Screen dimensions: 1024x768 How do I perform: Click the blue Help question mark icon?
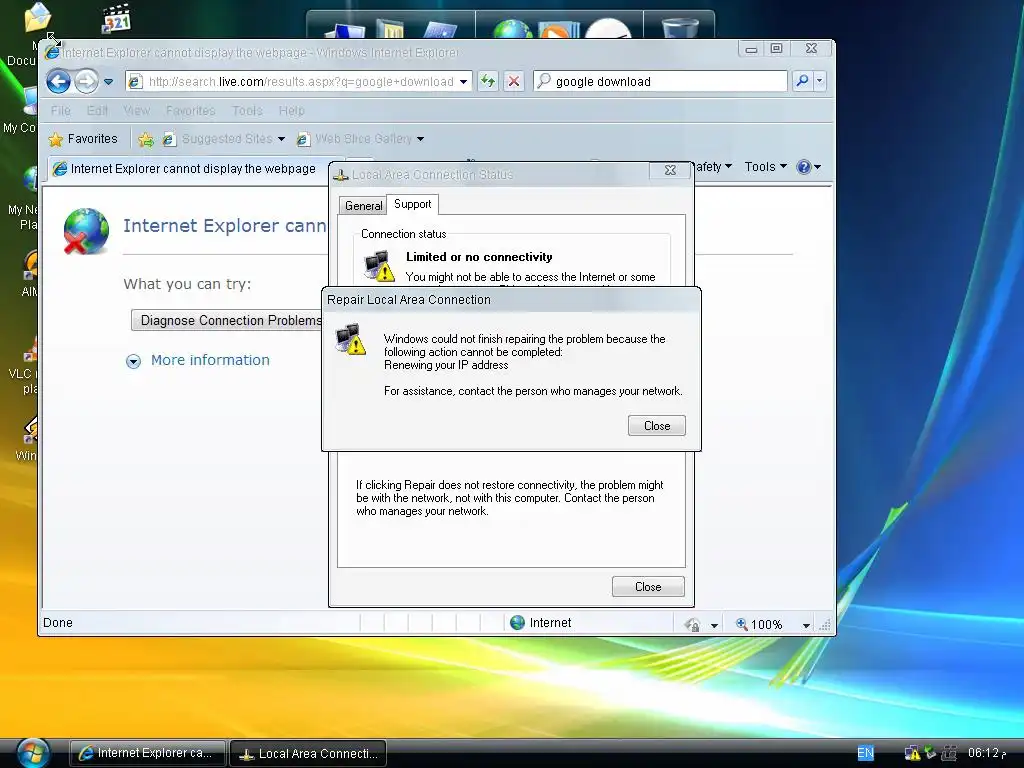click(x=804, y=167)
